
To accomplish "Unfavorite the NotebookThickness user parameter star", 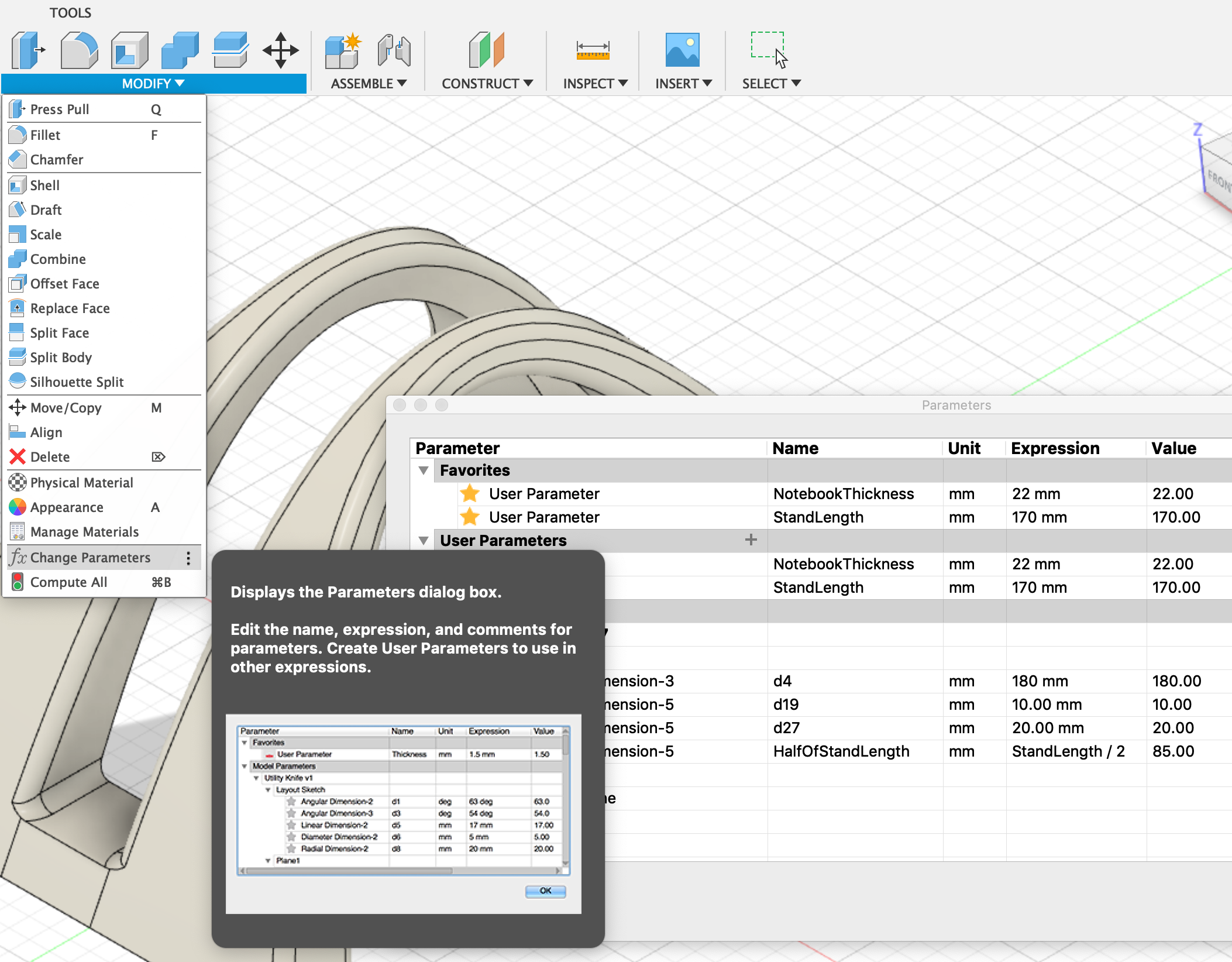I will tap(470, 493).
